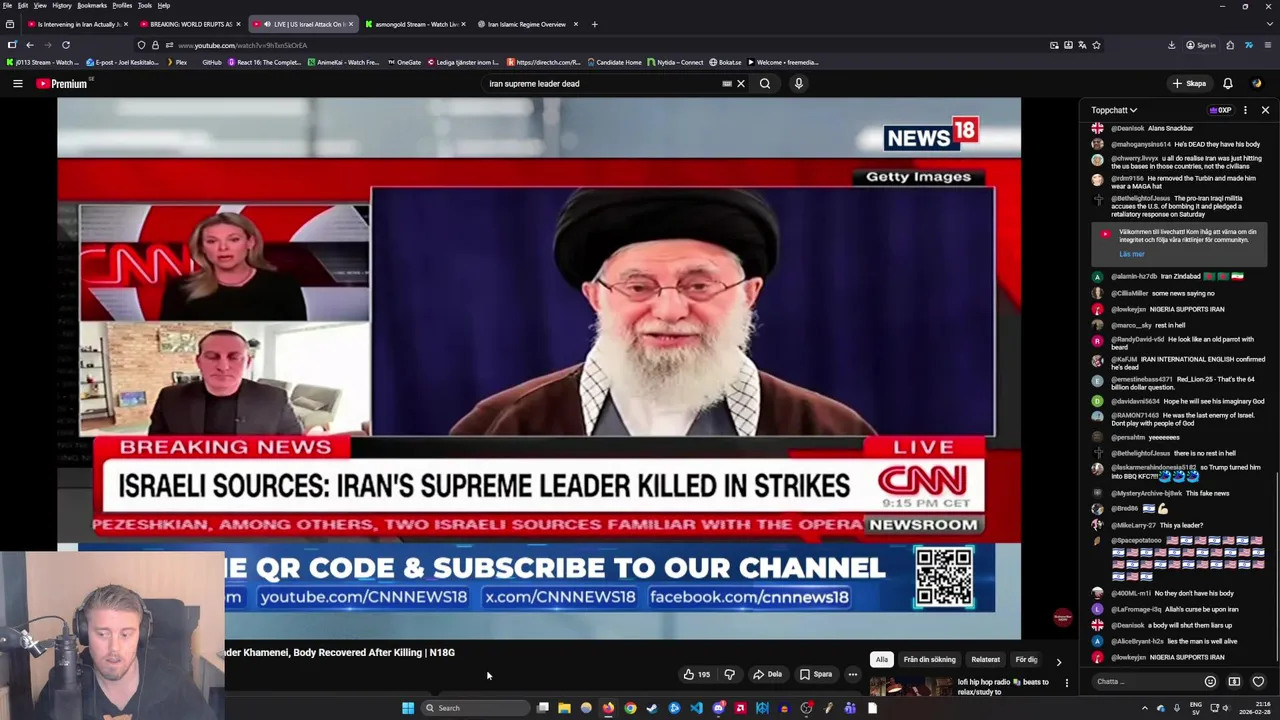Click the Dela share button
Screen dimensions: 1280x720
coord(767,674)
